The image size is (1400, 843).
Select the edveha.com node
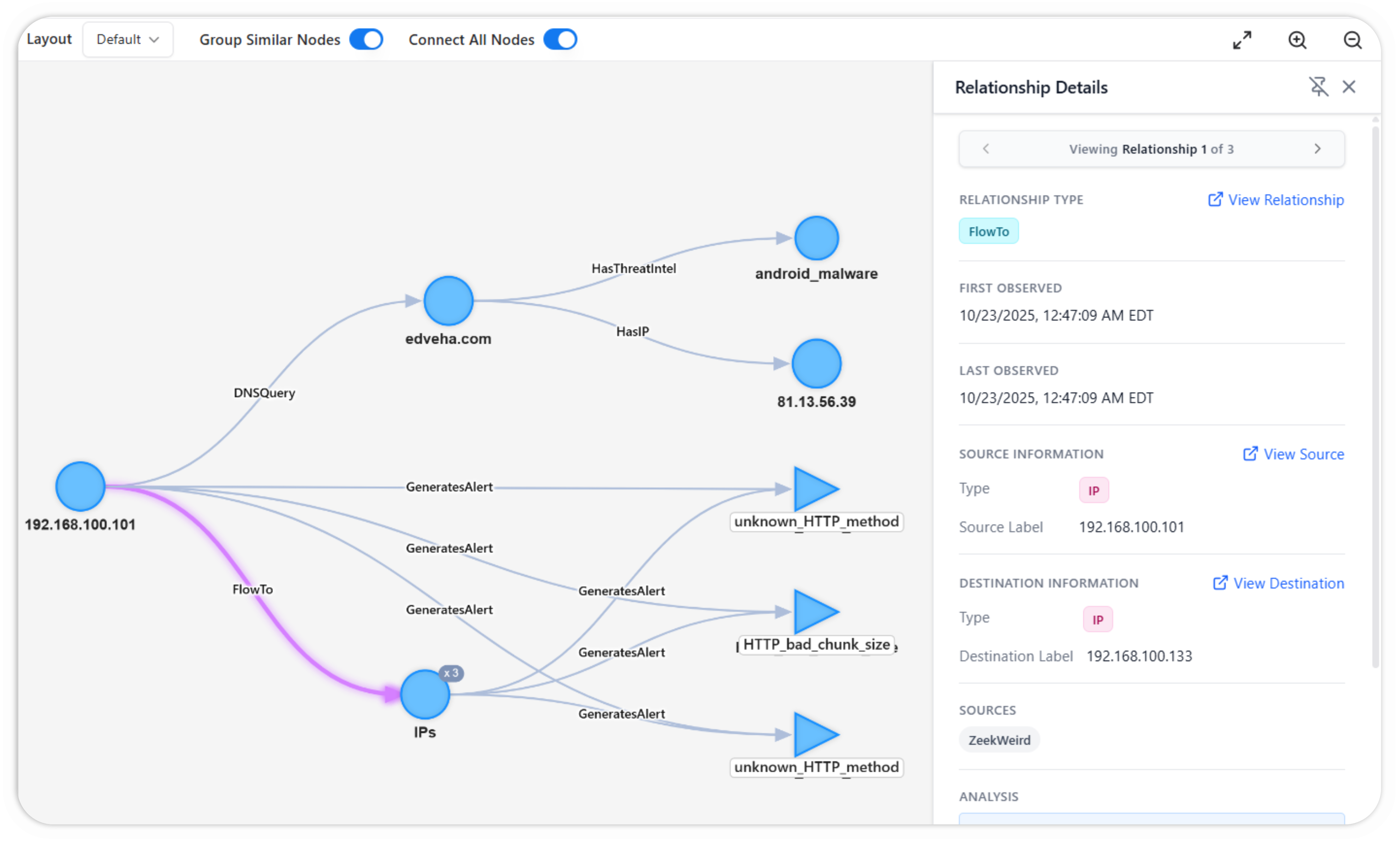click(448, 301)
